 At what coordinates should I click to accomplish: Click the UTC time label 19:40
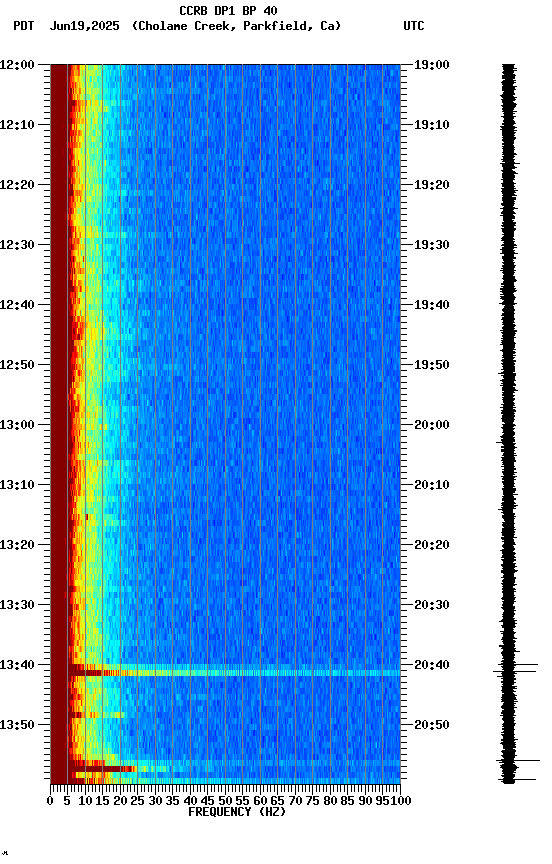[x=432, y=305]
